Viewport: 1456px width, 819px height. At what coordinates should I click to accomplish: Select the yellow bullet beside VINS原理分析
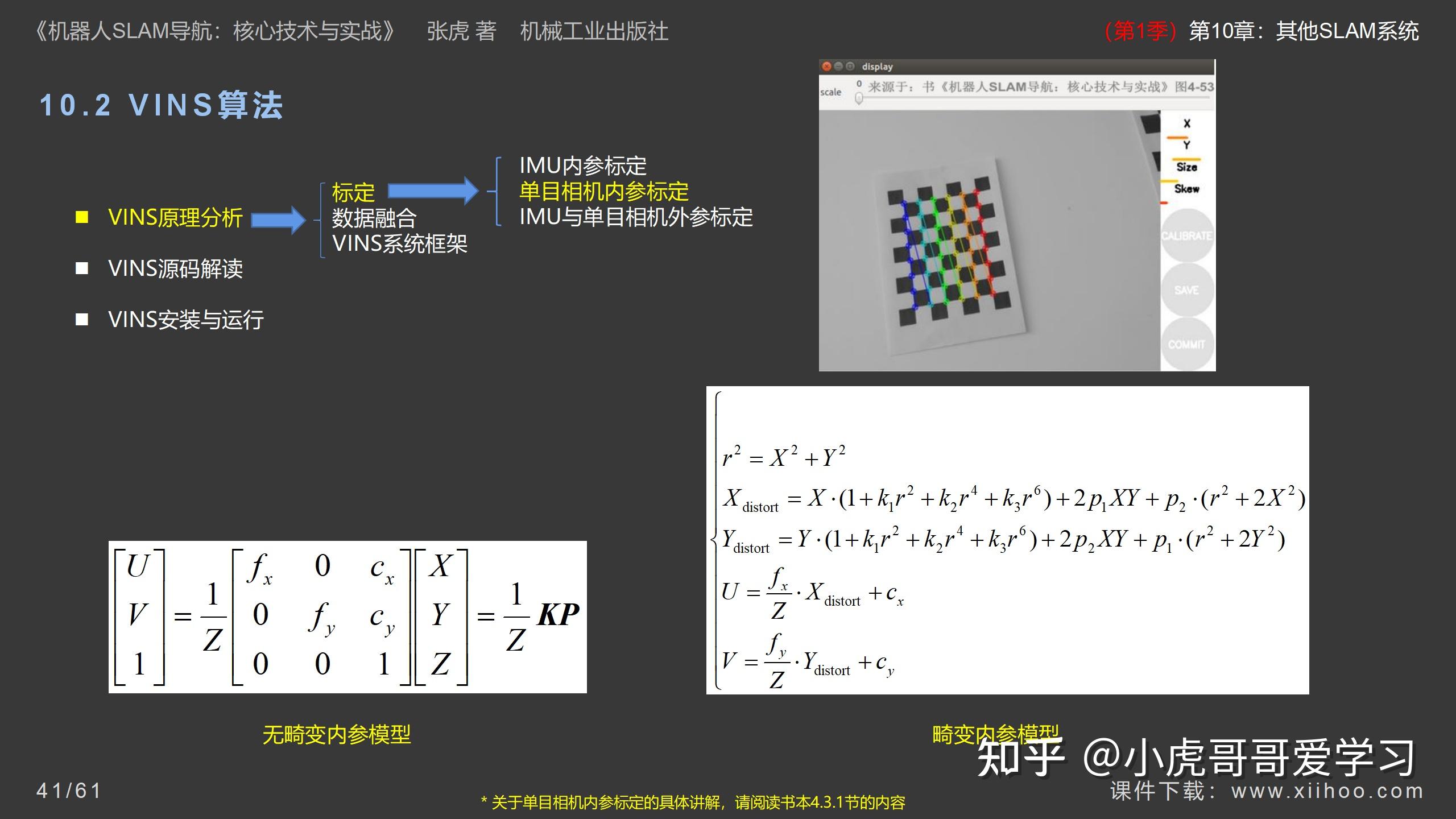(x=83, y=217)
